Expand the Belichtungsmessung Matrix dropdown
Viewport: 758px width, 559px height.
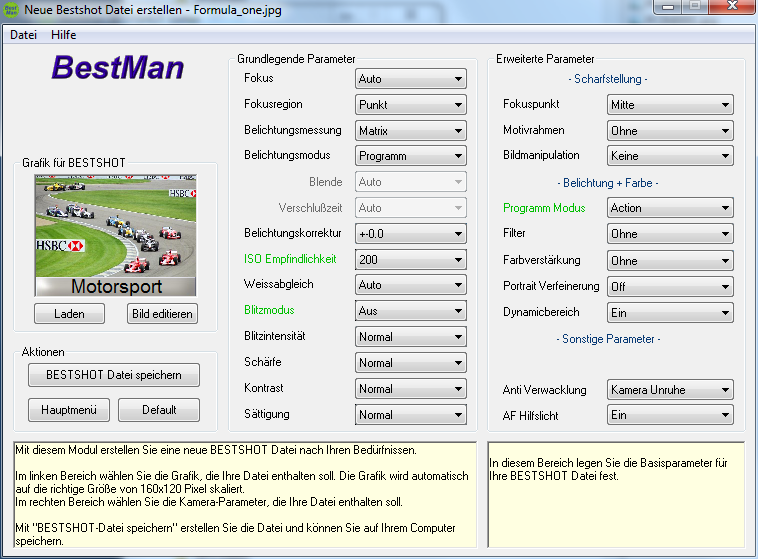coord(410,131)
